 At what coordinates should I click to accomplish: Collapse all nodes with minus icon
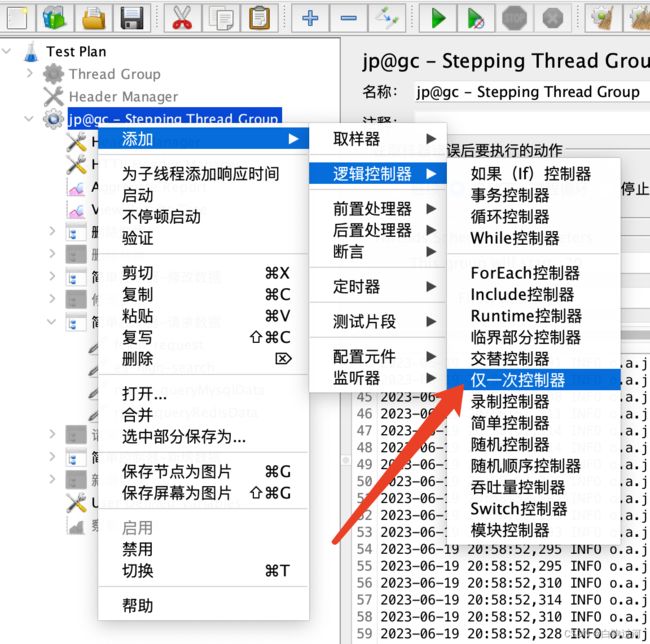point(349,18)
